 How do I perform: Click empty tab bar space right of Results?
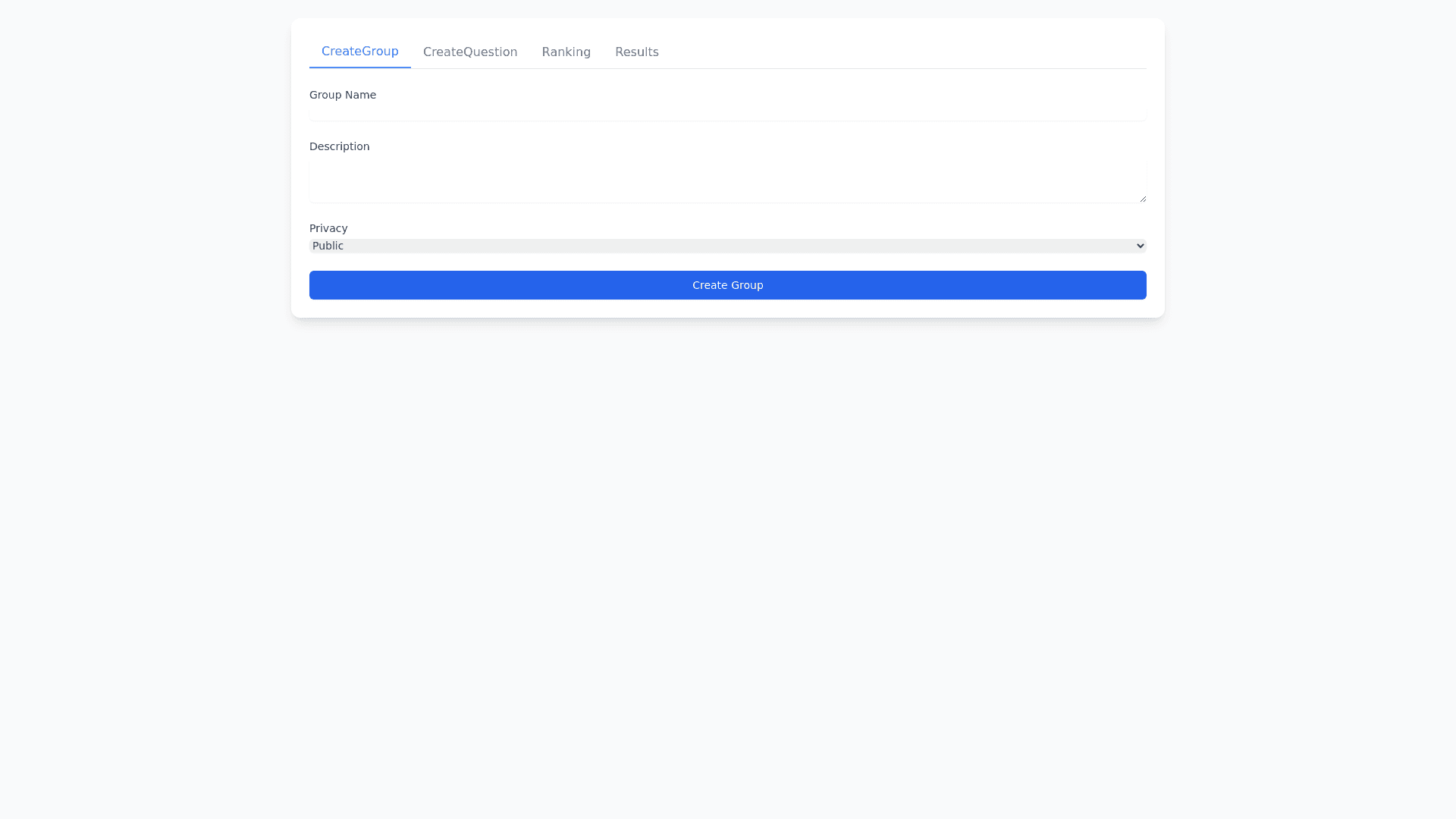902,52
